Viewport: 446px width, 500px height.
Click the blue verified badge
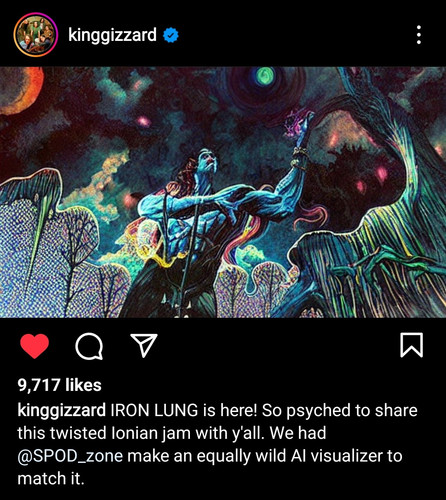point(171,35)
